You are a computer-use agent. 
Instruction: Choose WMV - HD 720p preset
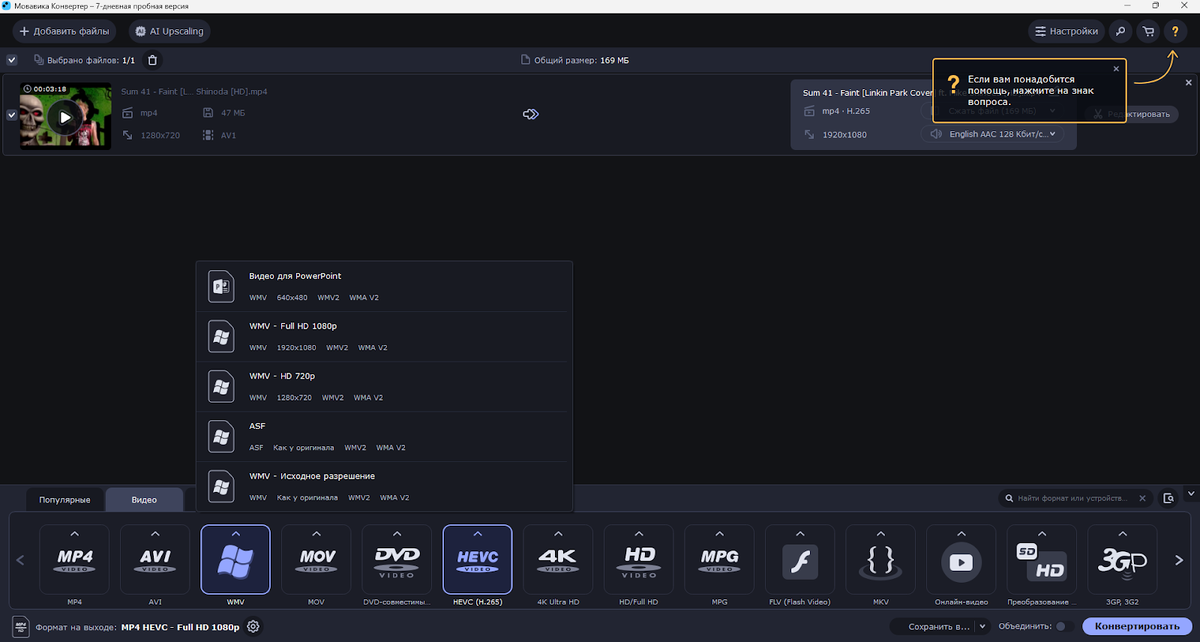tap(385, 386)
